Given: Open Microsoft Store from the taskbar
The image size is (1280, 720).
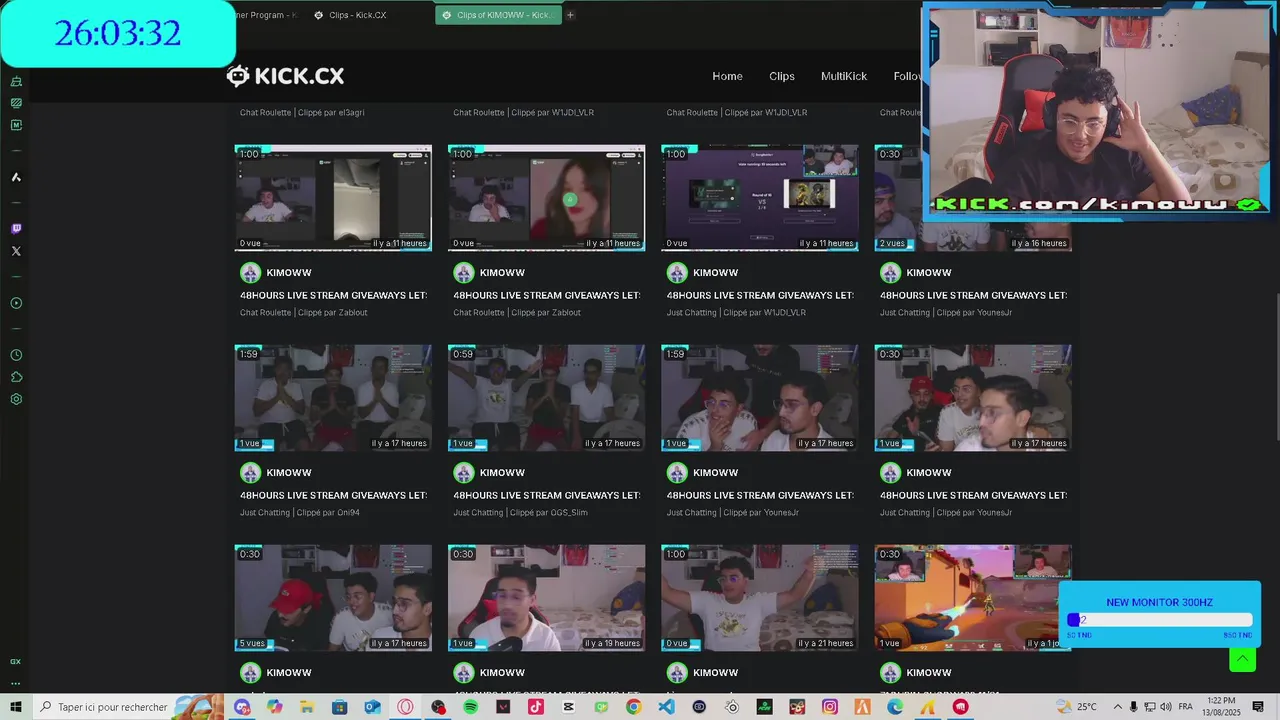Looking at the screenshot, I should point(340,707).
